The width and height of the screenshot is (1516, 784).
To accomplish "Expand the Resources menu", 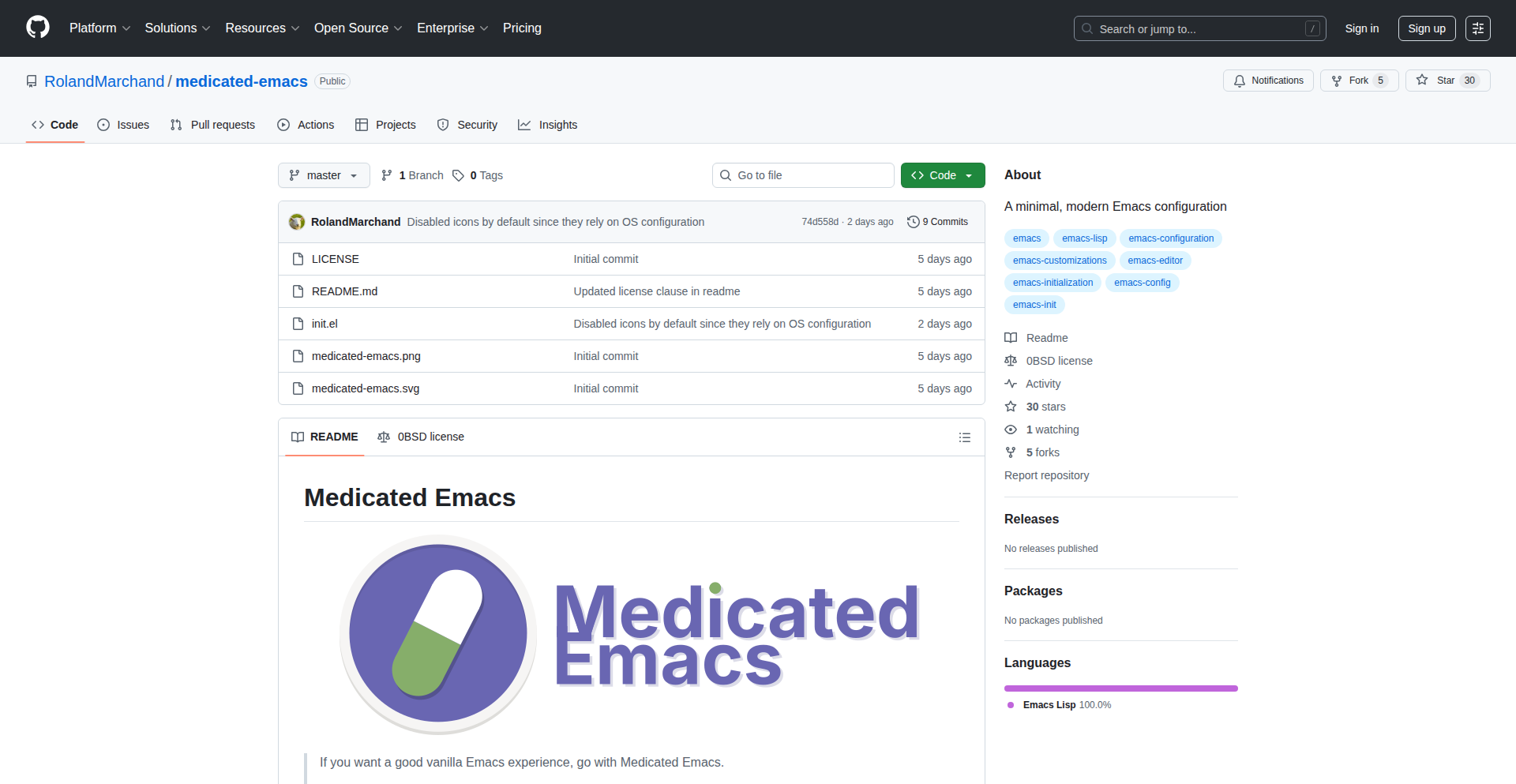I will click(262, 28).
